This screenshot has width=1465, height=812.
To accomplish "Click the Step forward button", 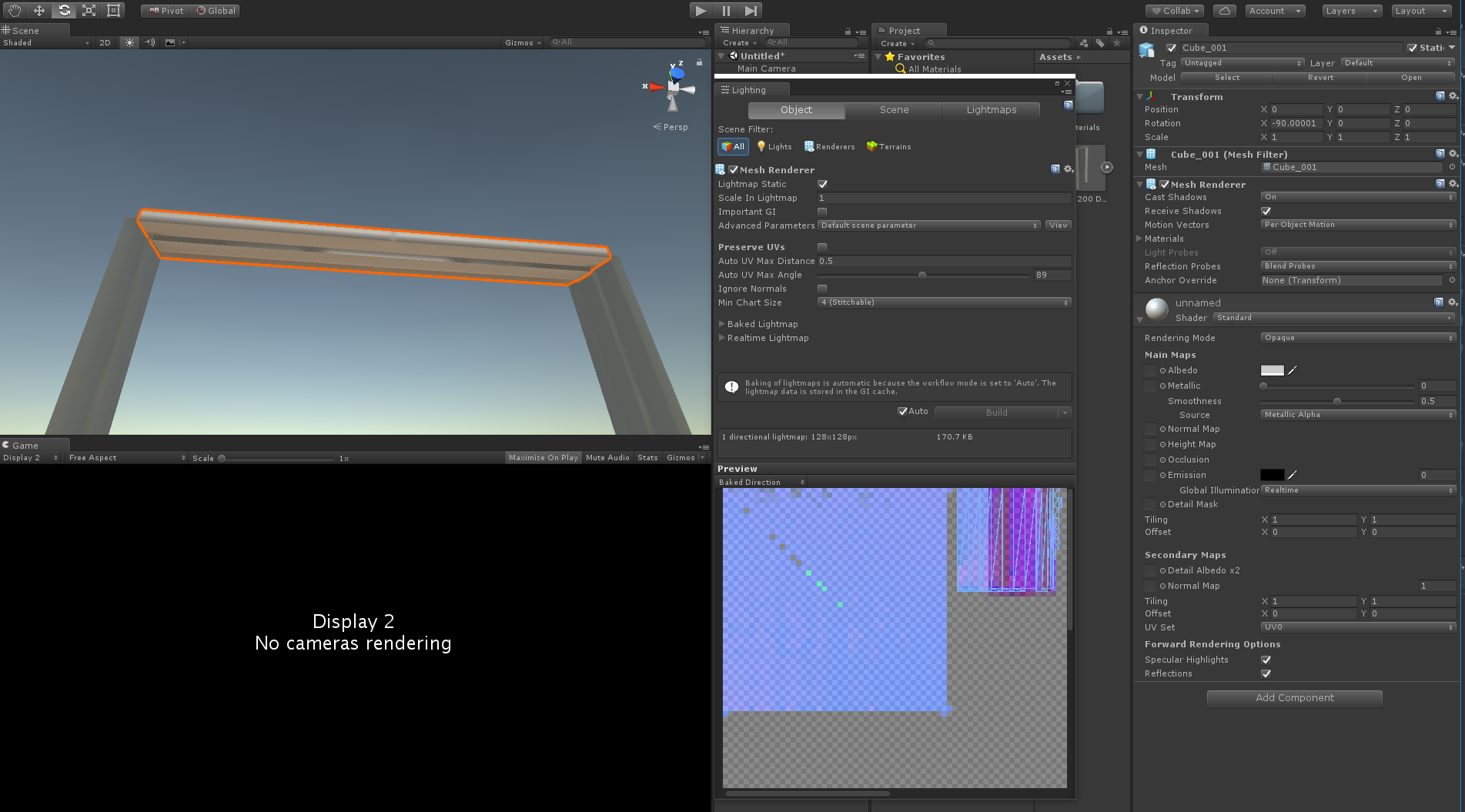I will point(751,11).
